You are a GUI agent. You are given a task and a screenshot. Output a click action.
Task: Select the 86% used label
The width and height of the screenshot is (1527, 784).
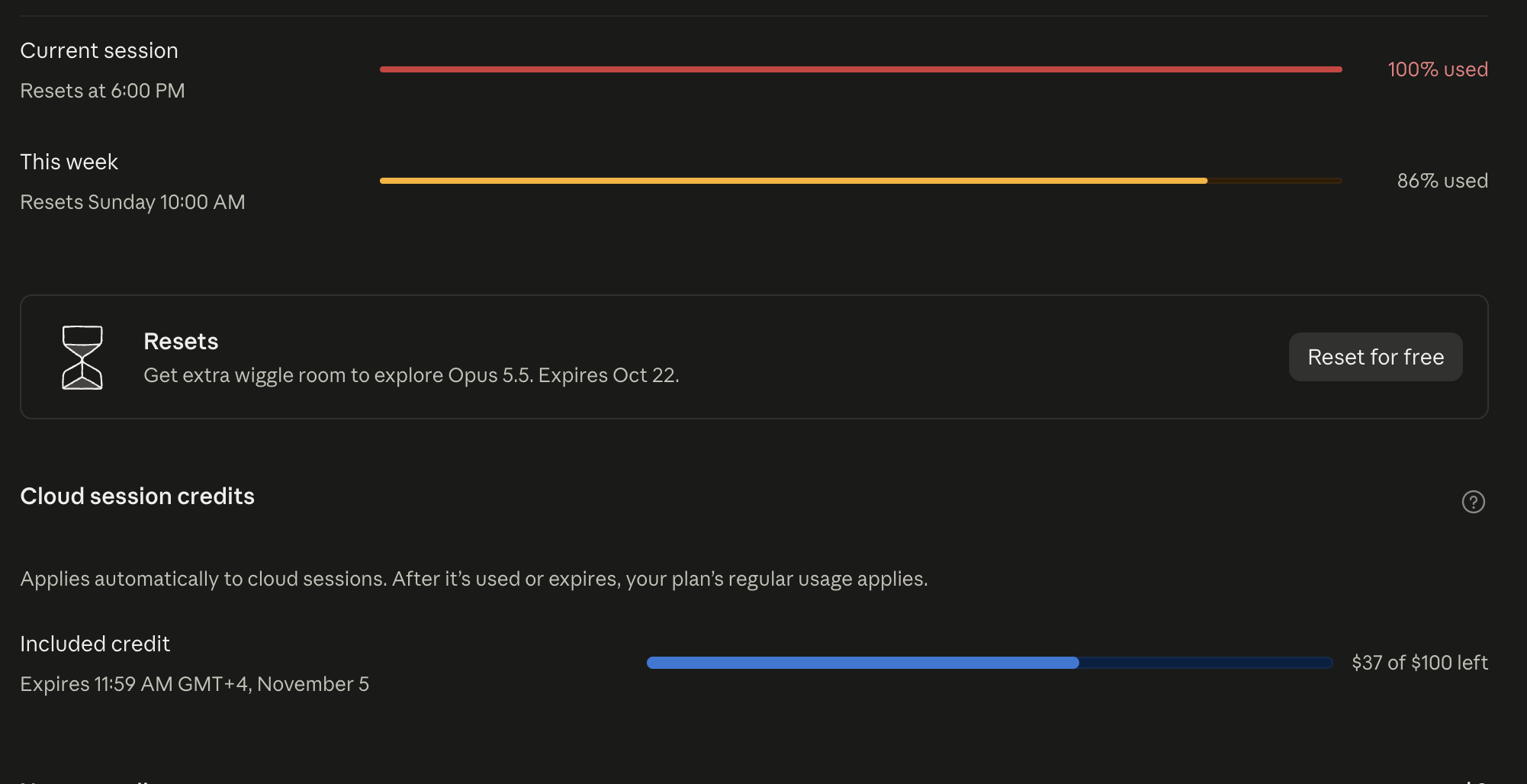tap(1442, 181)
